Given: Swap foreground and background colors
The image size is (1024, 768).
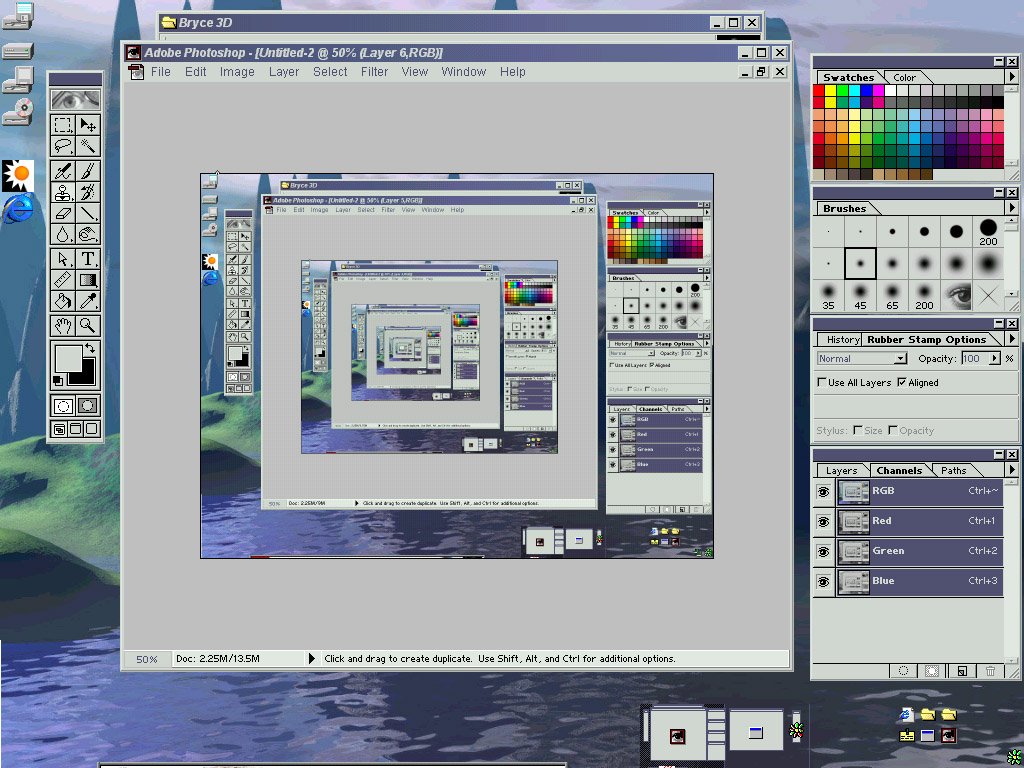Looking at the screenshot, I should pyautogui.click(x=90, y=349).
